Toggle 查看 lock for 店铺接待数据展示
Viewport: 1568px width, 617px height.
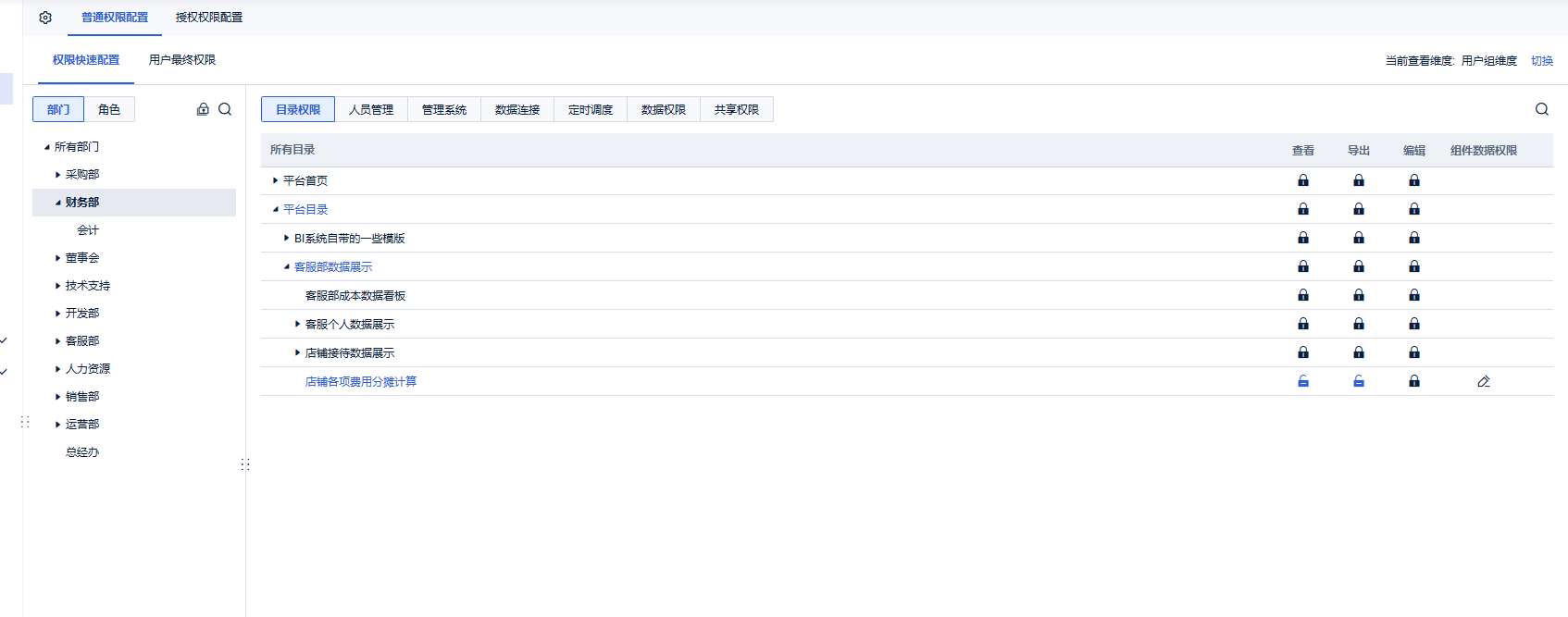1303,352
